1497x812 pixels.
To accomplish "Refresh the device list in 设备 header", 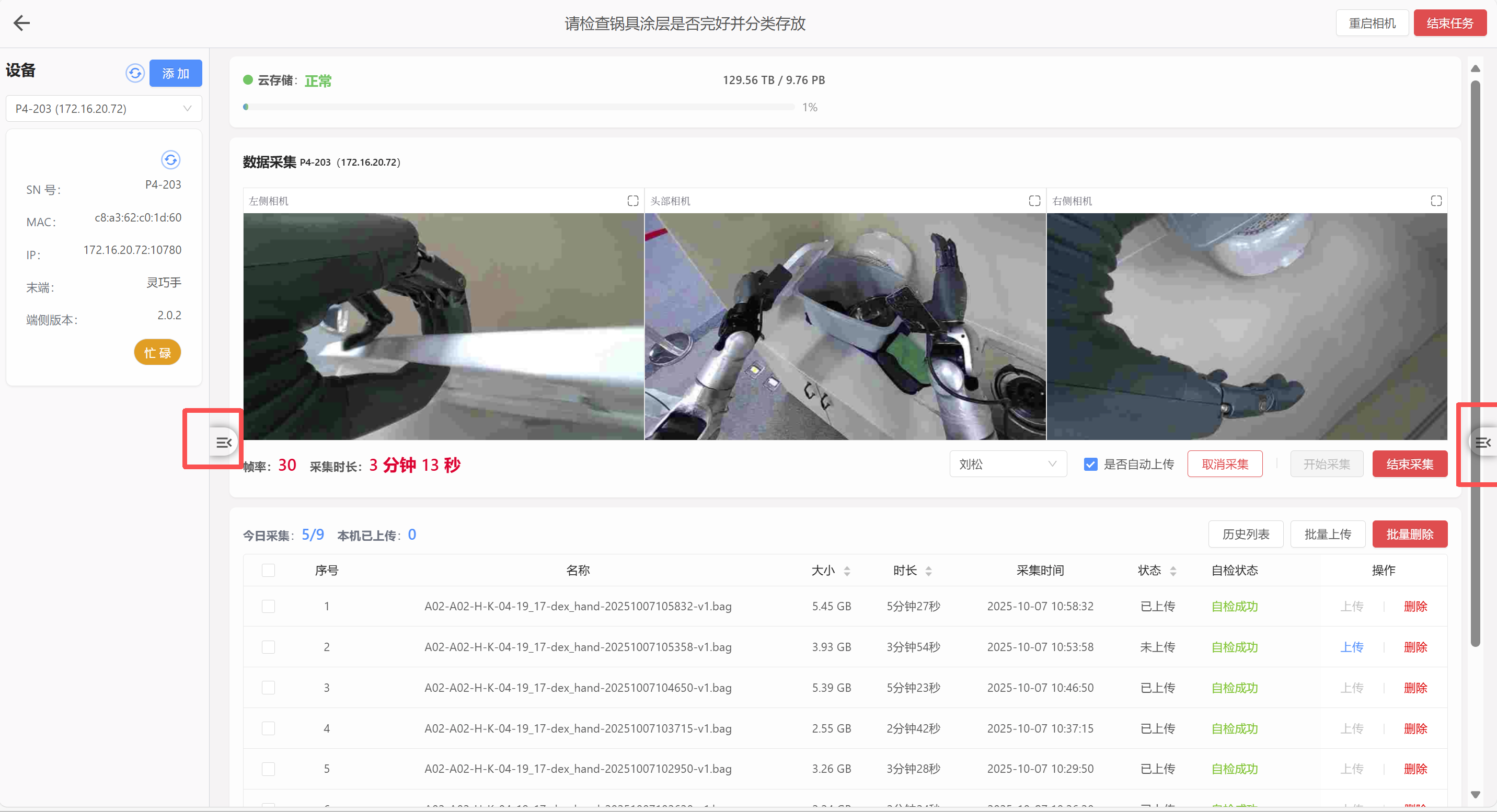I will [135, 73].
